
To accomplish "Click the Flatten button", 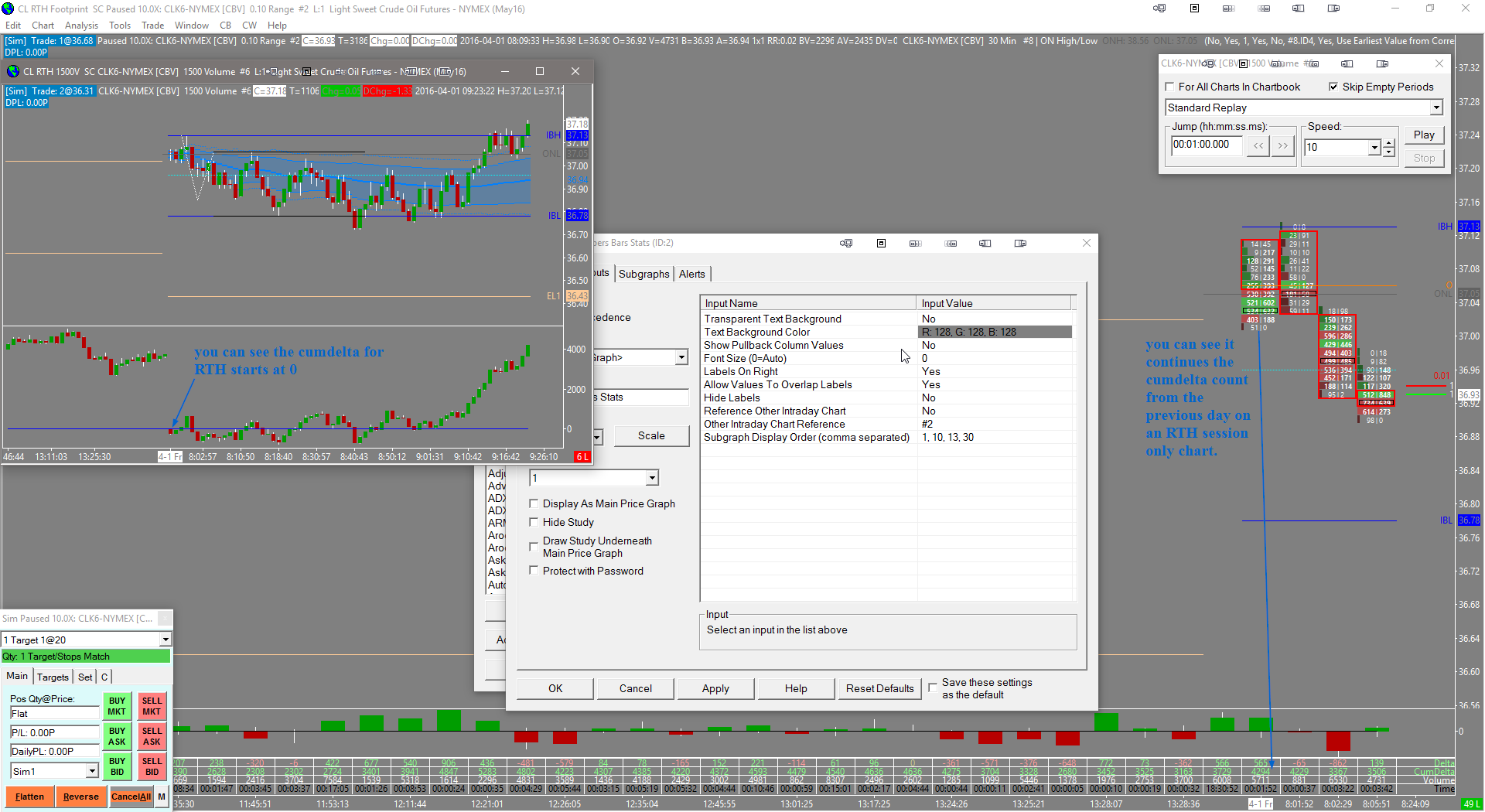I will (x=29, y=797).
